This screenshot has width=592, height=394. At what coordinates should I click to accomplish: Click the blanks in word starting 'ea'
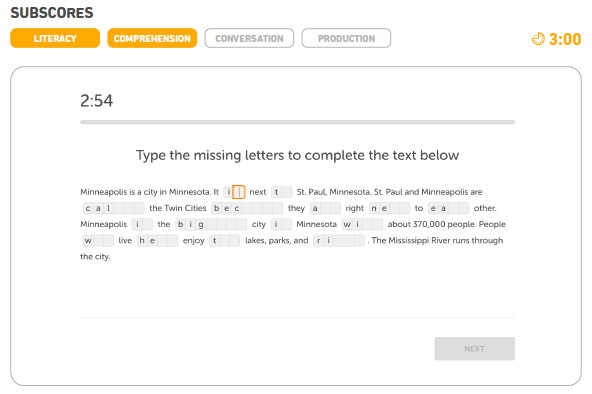(x=459, y=208)
